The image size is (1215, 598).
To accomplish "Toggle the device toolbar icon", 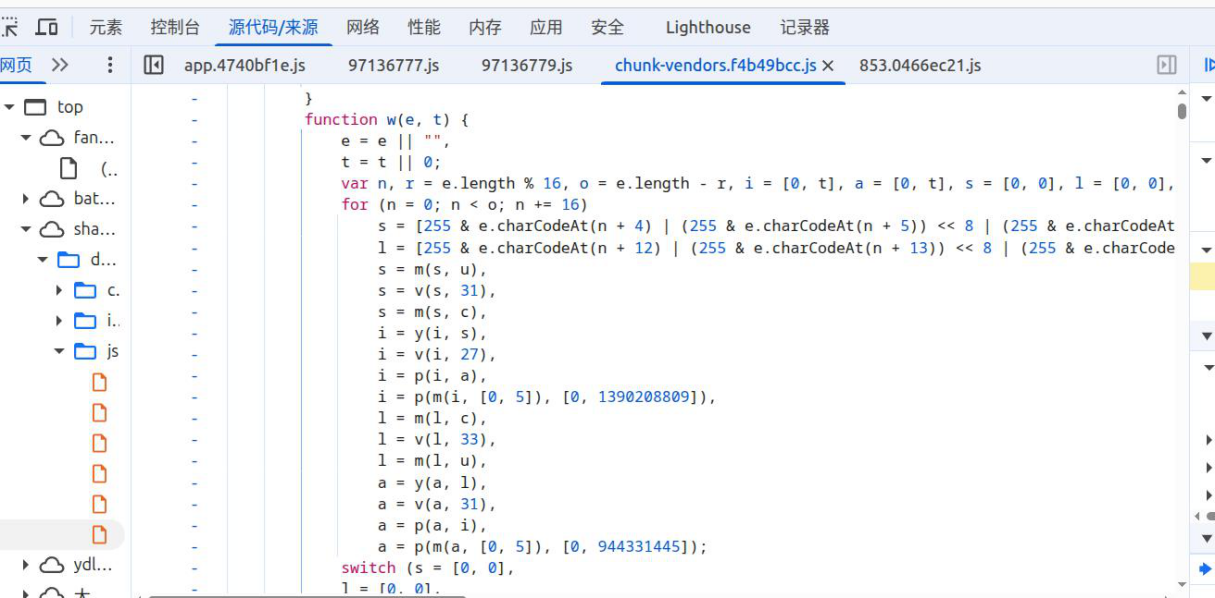I will pyautogui.click(x=47, y=27).
